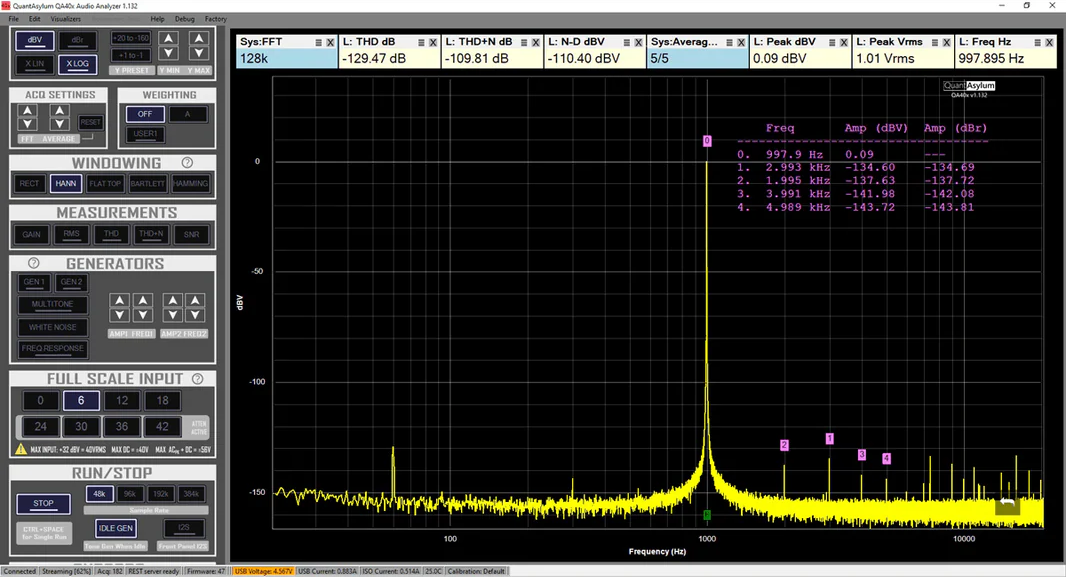Click the Generators help question mark icon
Image resolution: width=1066 pixels, height=577 pixels.
34,263
